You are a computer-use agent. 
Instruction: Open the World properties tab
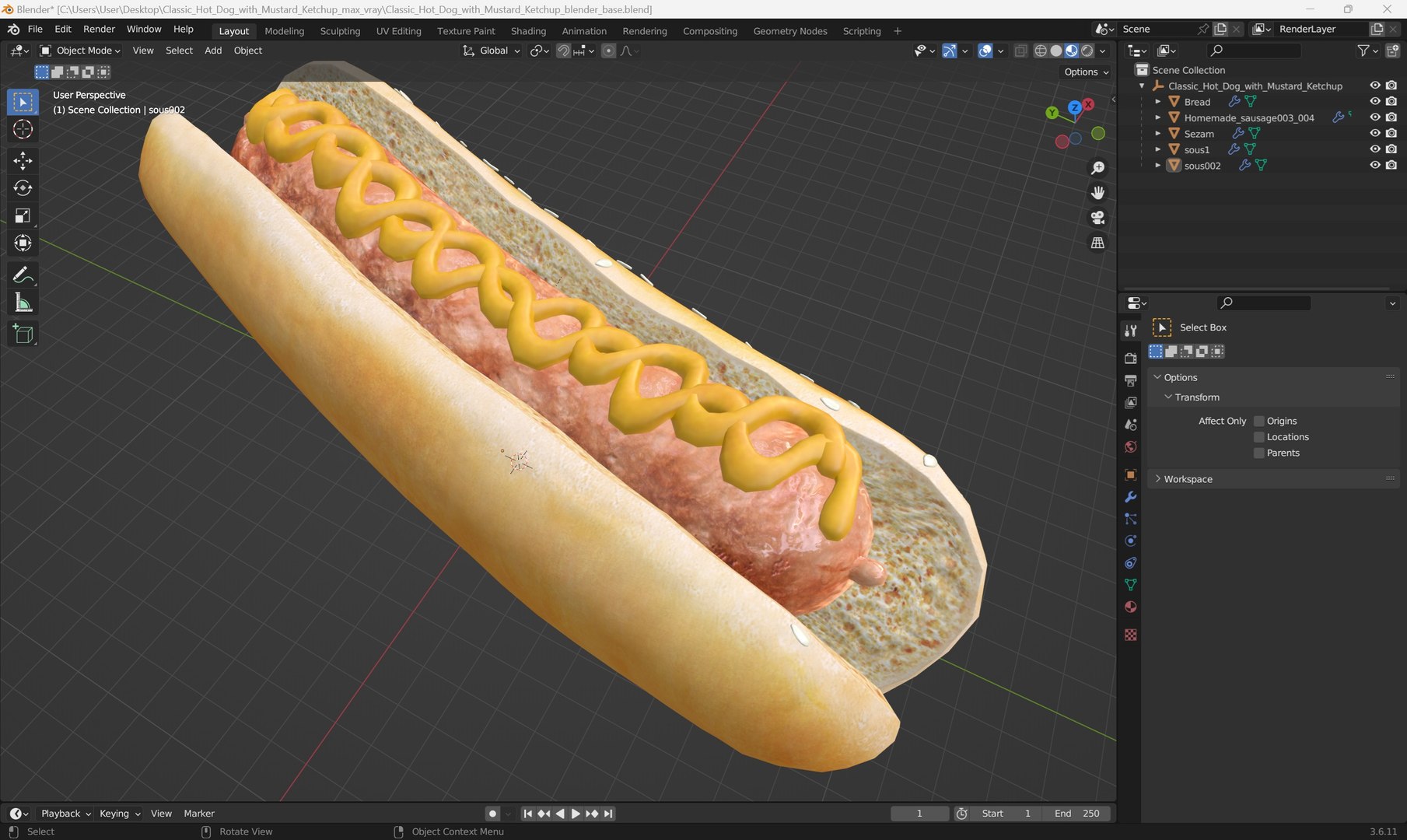pyautogui.click(x=1130, y=446)
